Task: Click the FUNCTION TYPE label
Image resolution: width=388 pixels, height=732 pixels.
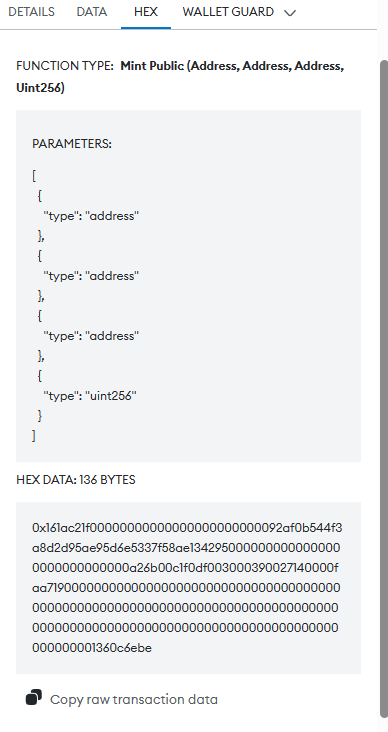Action: pos(65,66)
